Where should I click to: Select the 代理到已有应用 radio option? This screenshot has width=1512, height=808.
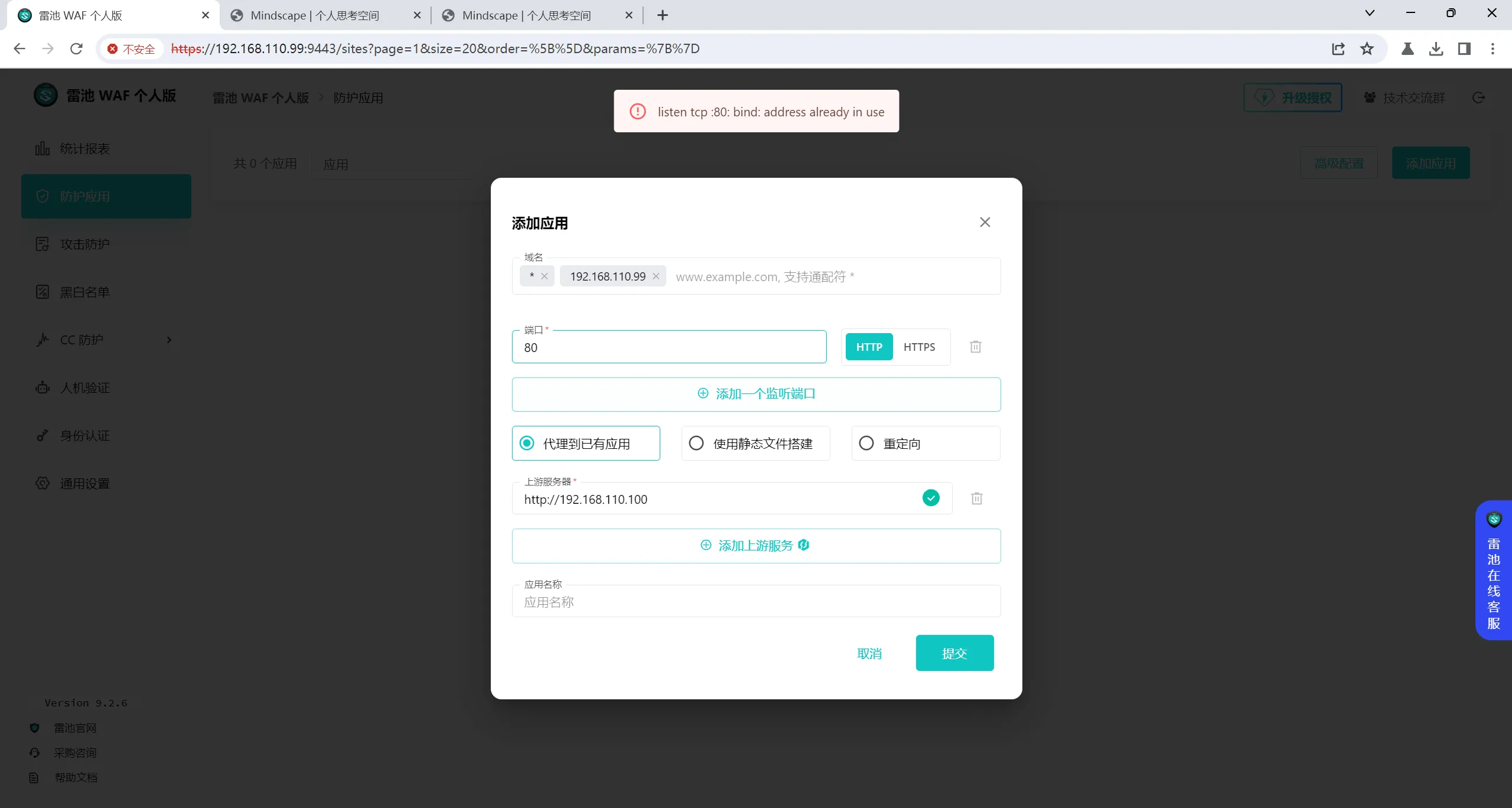tap(527, 444)
